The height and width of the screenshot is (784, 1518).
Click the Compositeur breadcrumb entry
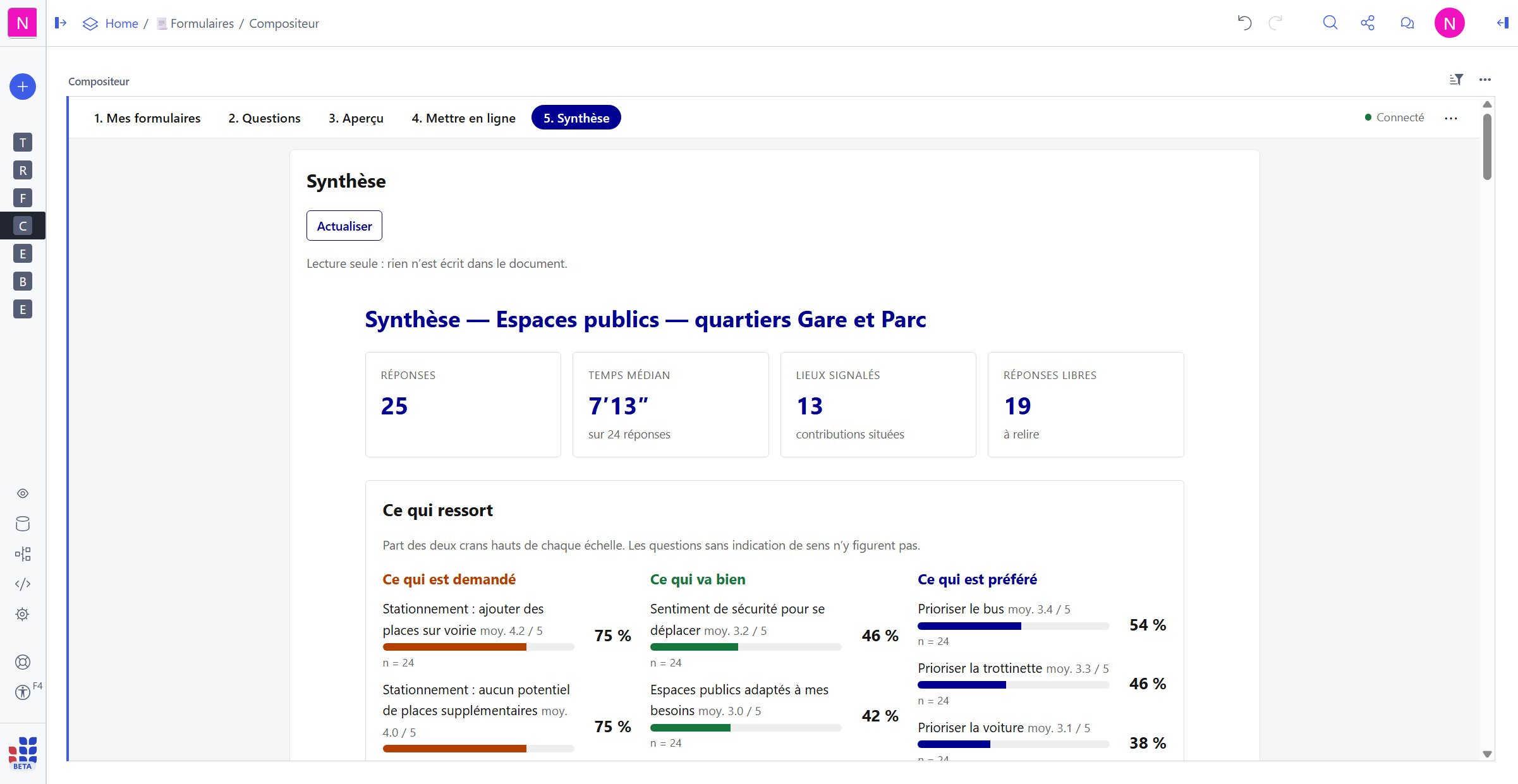coord(284,23)
